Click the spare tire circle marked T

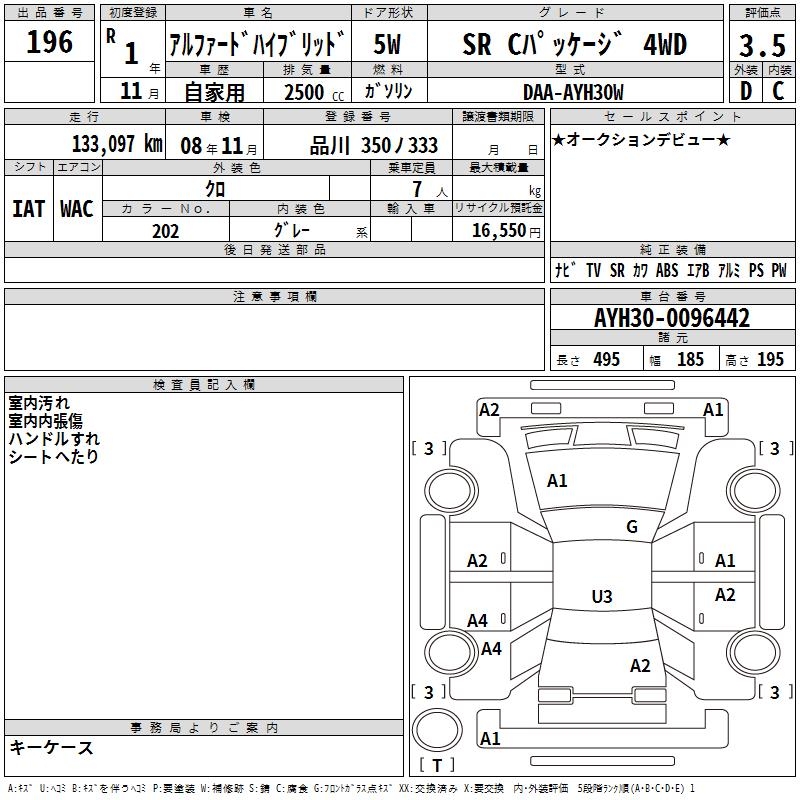pyautogui.click(x=437, y=730)
